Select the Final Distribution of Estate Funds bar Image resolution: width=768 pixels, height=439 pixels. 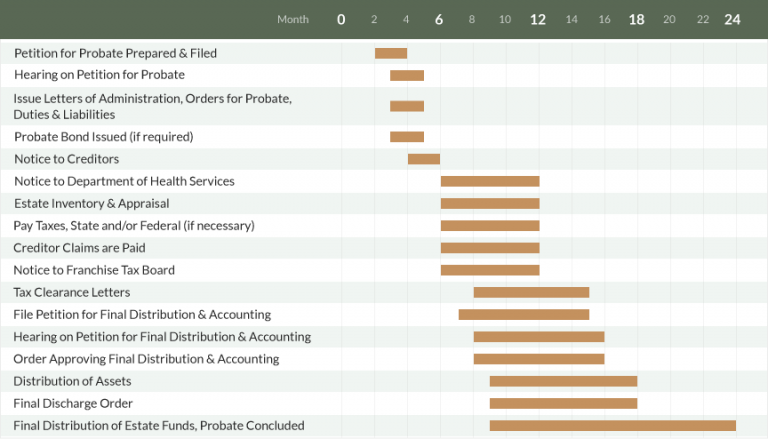[x=612, y=425]
